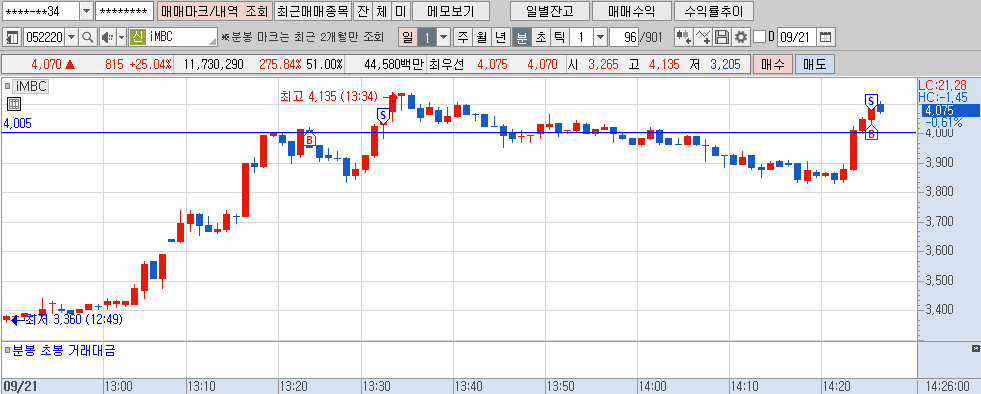Image resolution: width=981 pixels, height=394 pixels.
Task: Open chart settings gear icon
Action: (x=741, y=37)
